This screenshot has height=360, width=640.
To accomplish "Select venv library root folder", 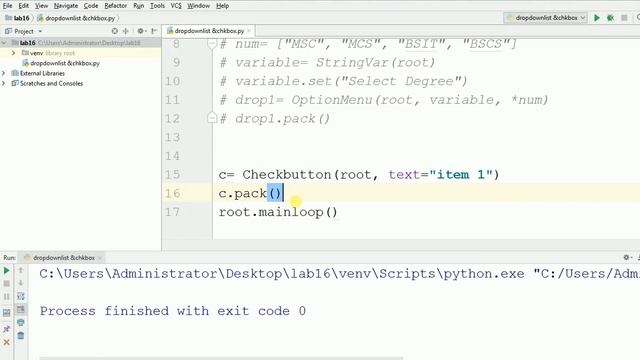I will 48,53.
